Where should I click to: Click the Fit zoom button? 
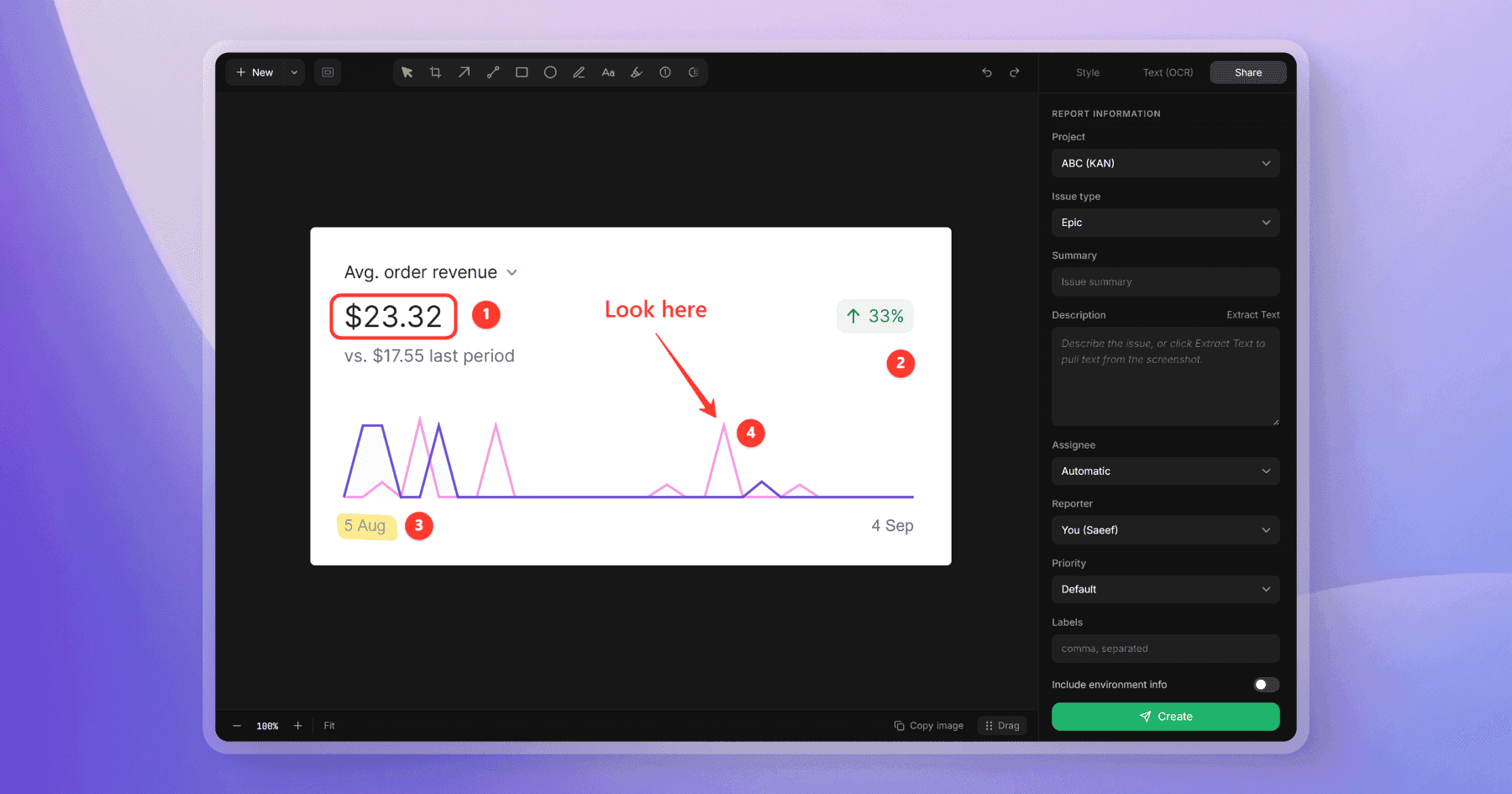coord(329,726)
